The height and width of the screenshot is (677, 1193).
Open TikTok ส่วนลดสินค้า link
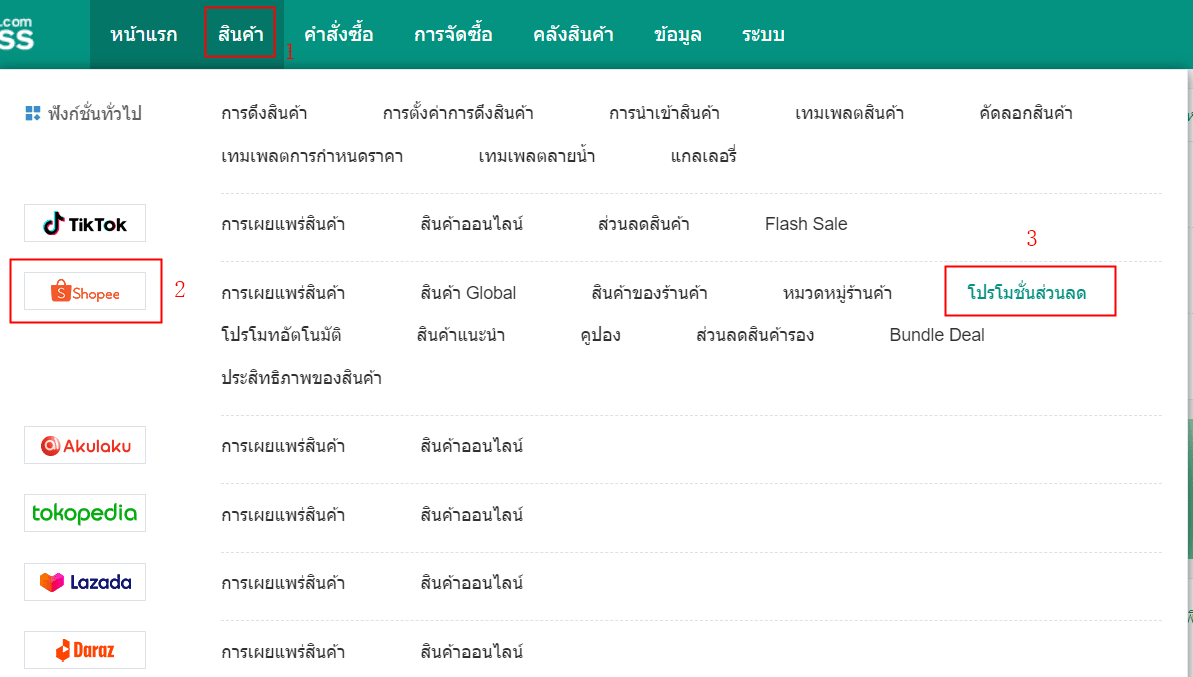(x=644, y=224)
